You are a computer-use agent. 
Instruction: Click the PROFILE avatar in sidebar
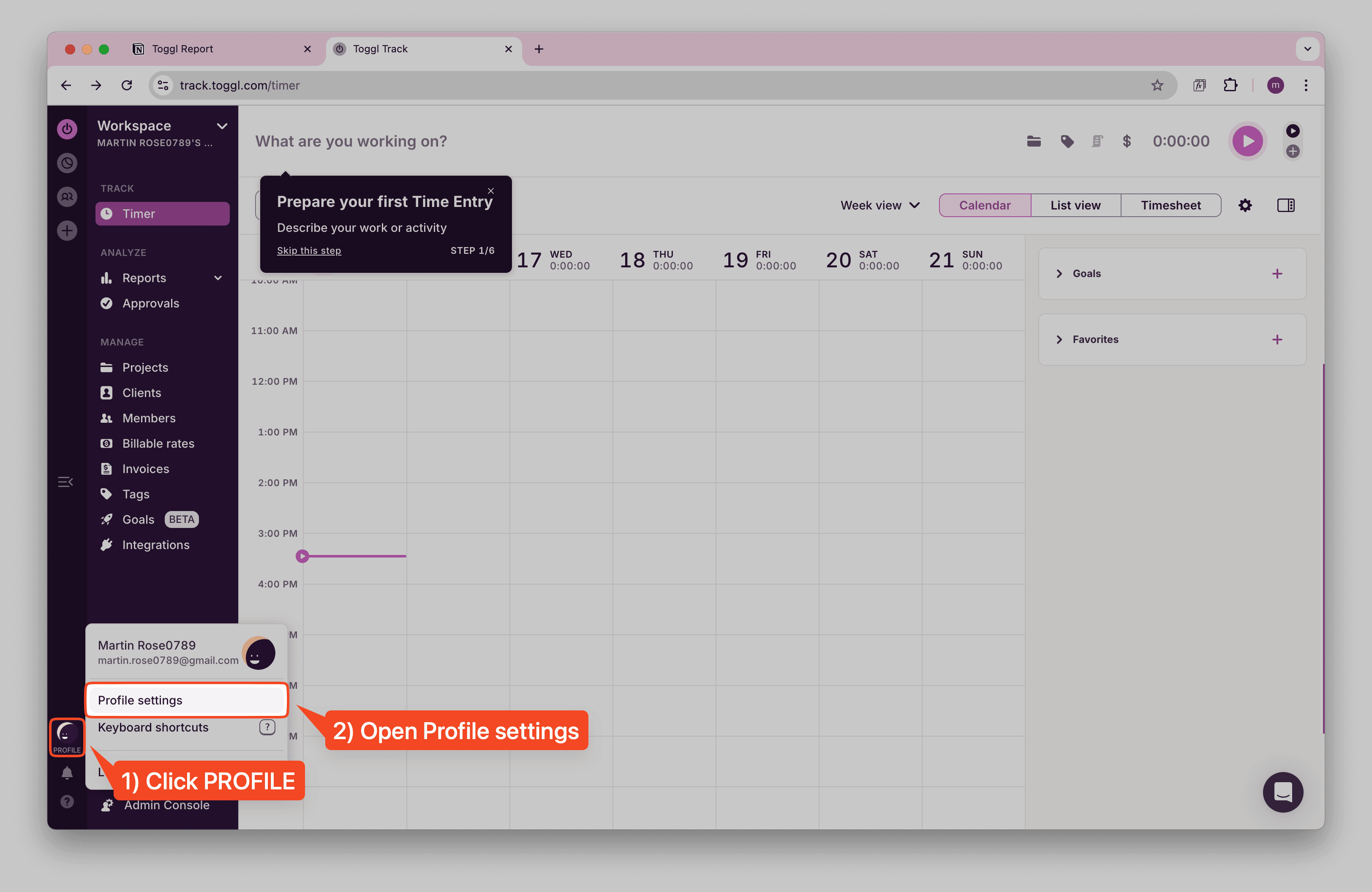[x=67, y=737]
